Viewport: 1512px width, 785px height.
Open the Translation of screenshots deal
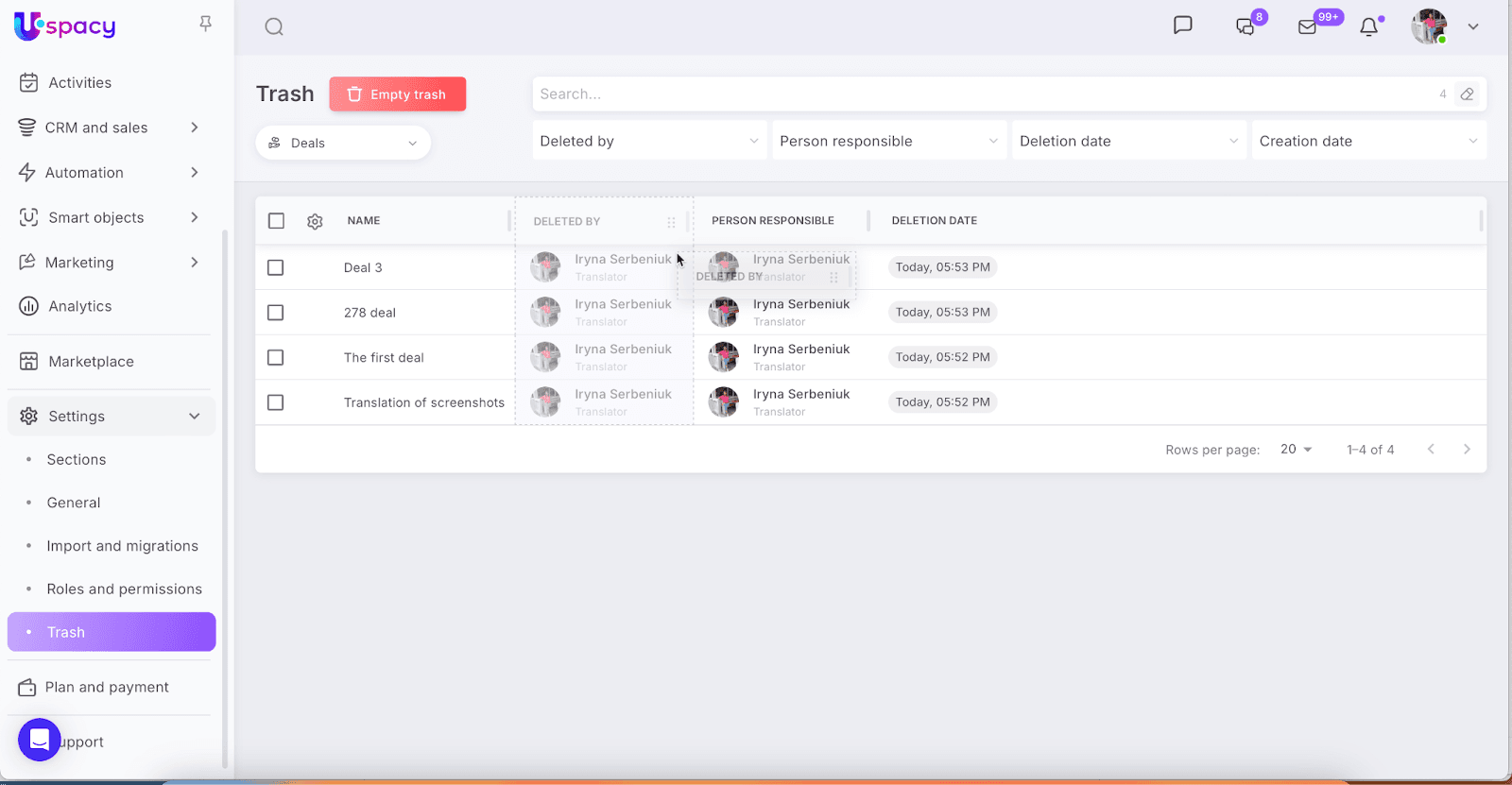coord(423,402)
